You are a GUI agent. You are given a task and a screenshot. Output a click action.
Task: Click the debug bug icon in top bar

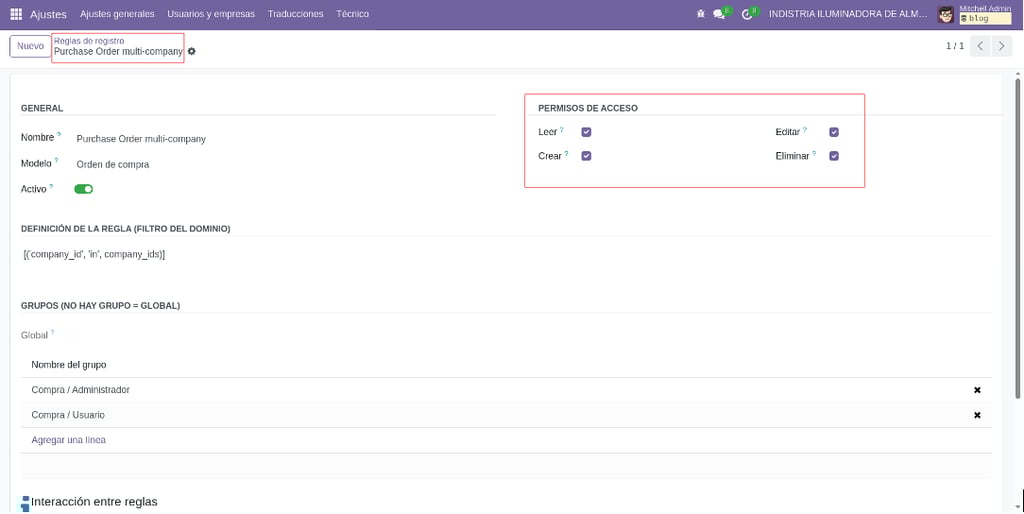701,14
